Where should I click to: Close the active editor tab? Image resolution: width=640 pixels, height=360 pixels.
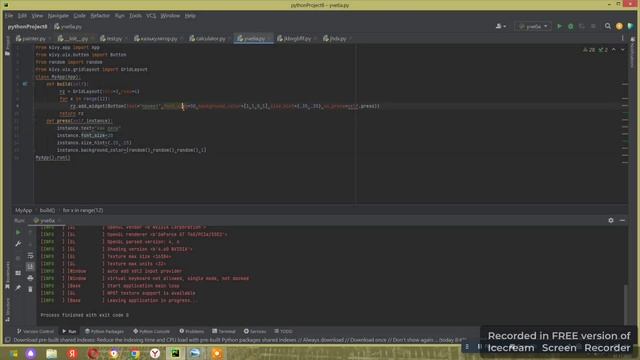click(x=268, y=38)
